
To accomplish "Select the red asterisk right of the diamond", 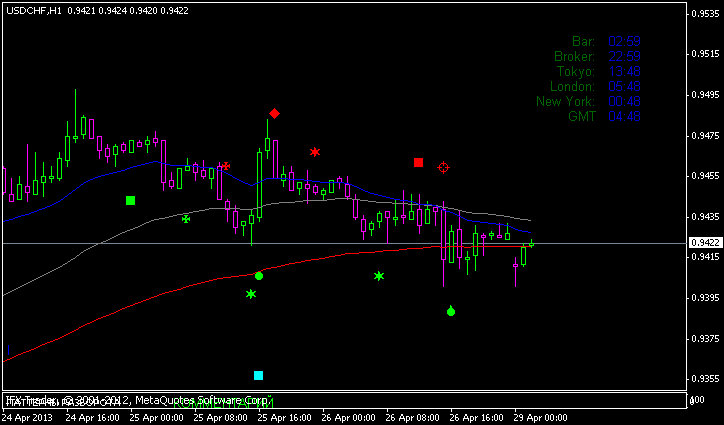I will 315,152.
